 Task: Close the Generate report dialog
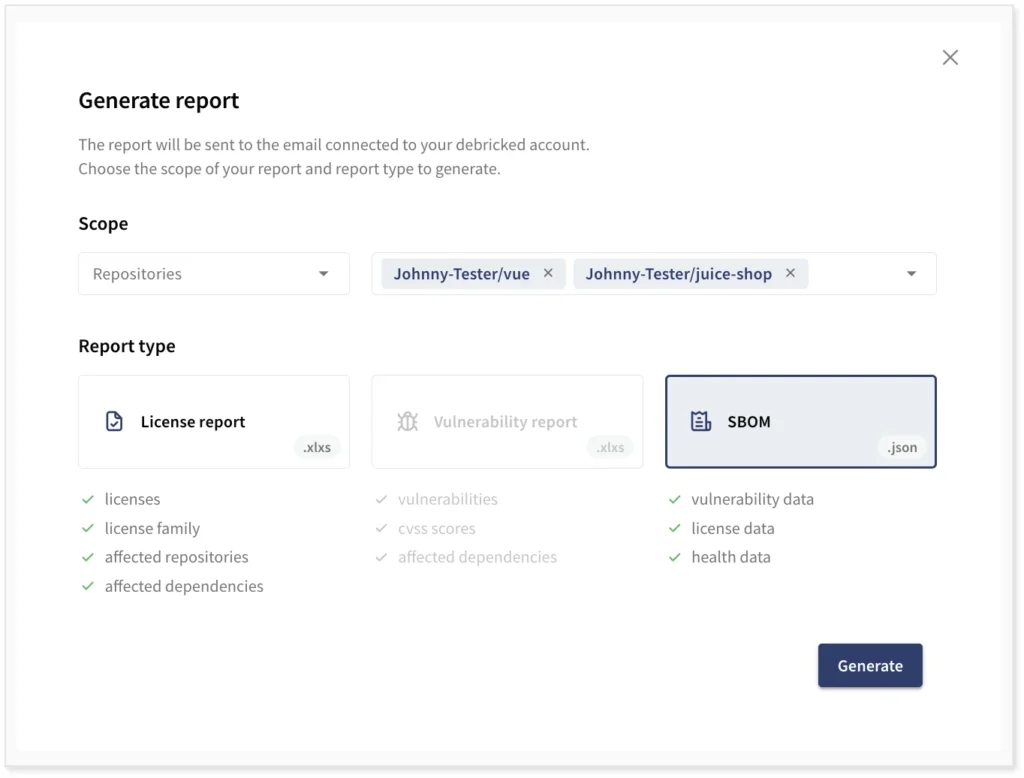tap(950, 58)
